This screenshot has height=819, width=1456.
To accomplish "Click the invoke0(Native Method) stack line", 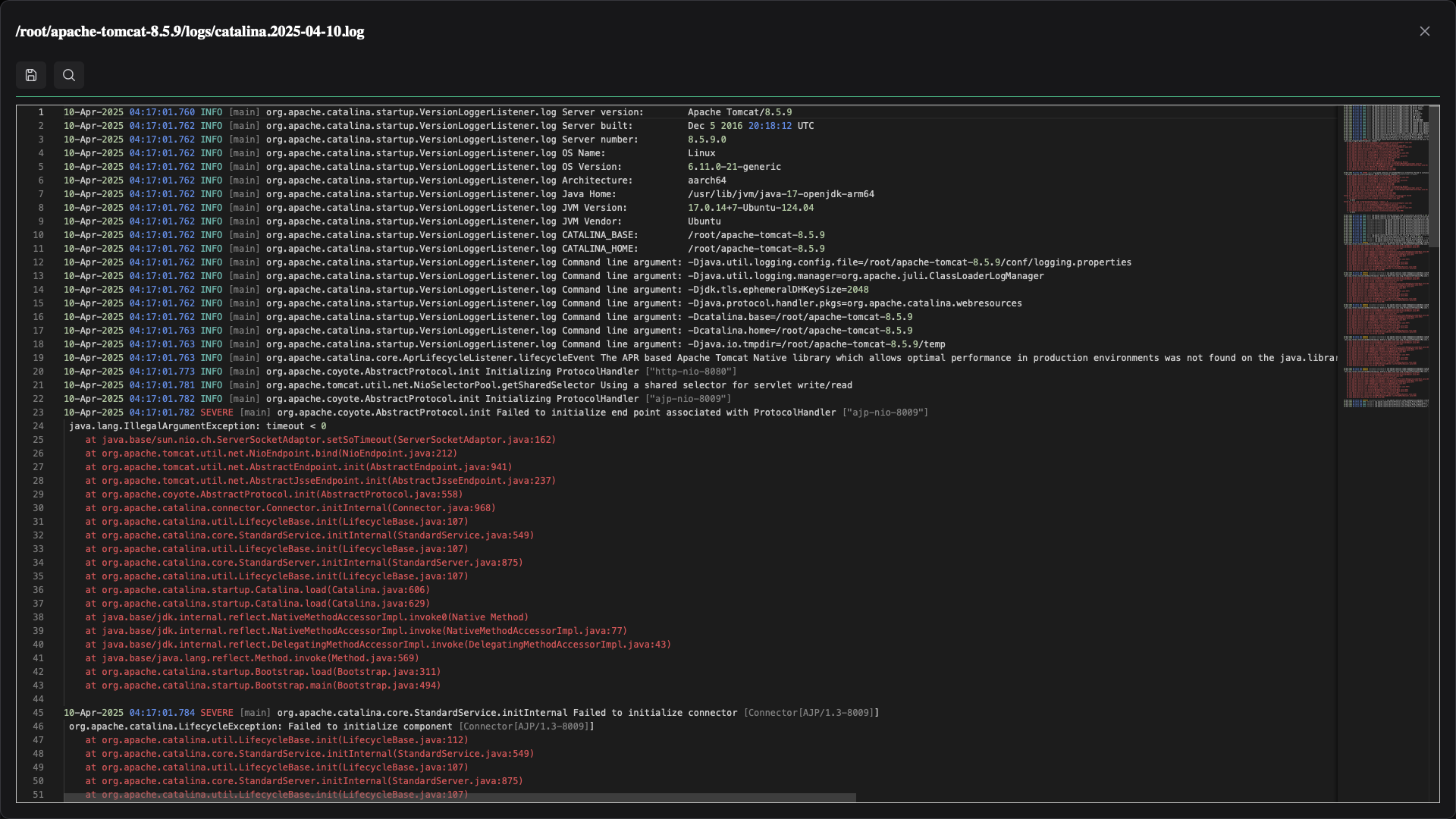I will tap(307, 617).
